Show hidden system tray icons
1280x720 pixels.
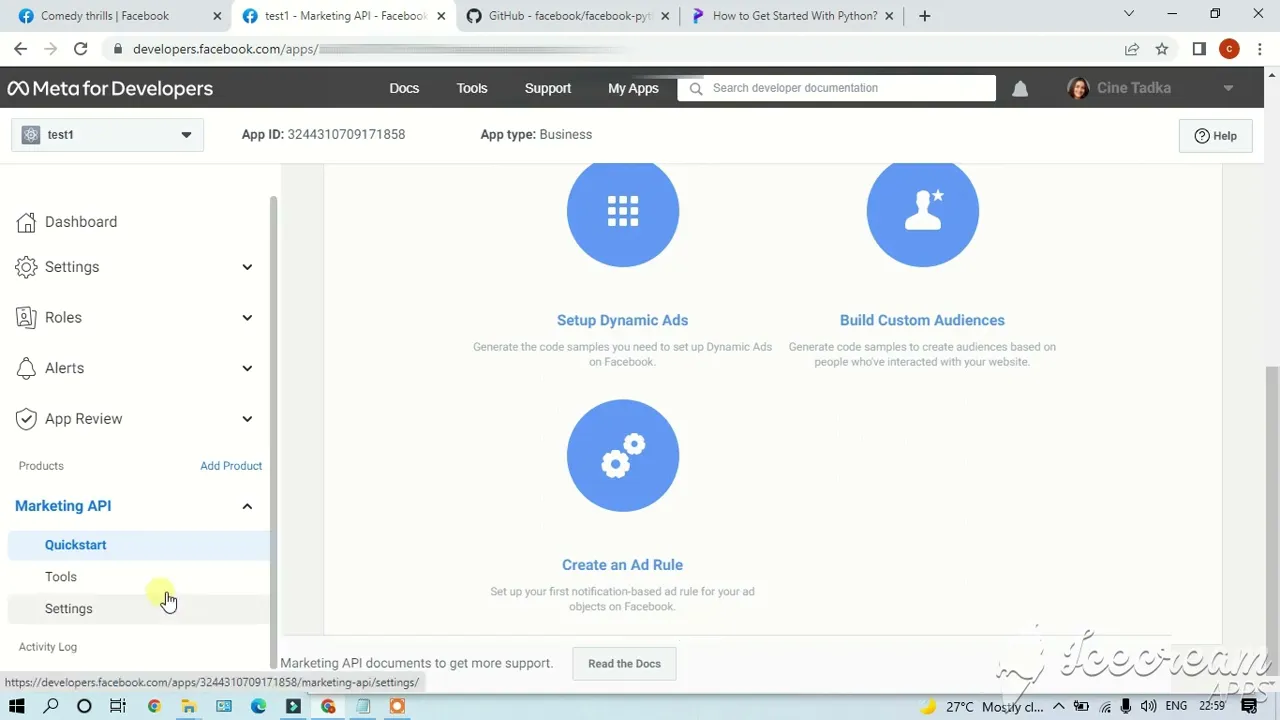(x=1058, y=706)
